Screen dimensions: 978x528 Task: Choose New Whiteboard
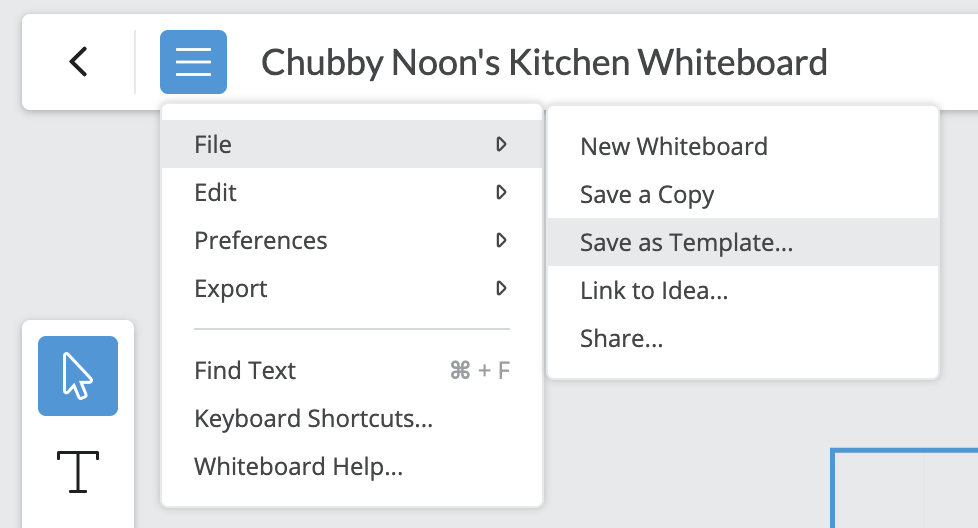coord(743,146)
